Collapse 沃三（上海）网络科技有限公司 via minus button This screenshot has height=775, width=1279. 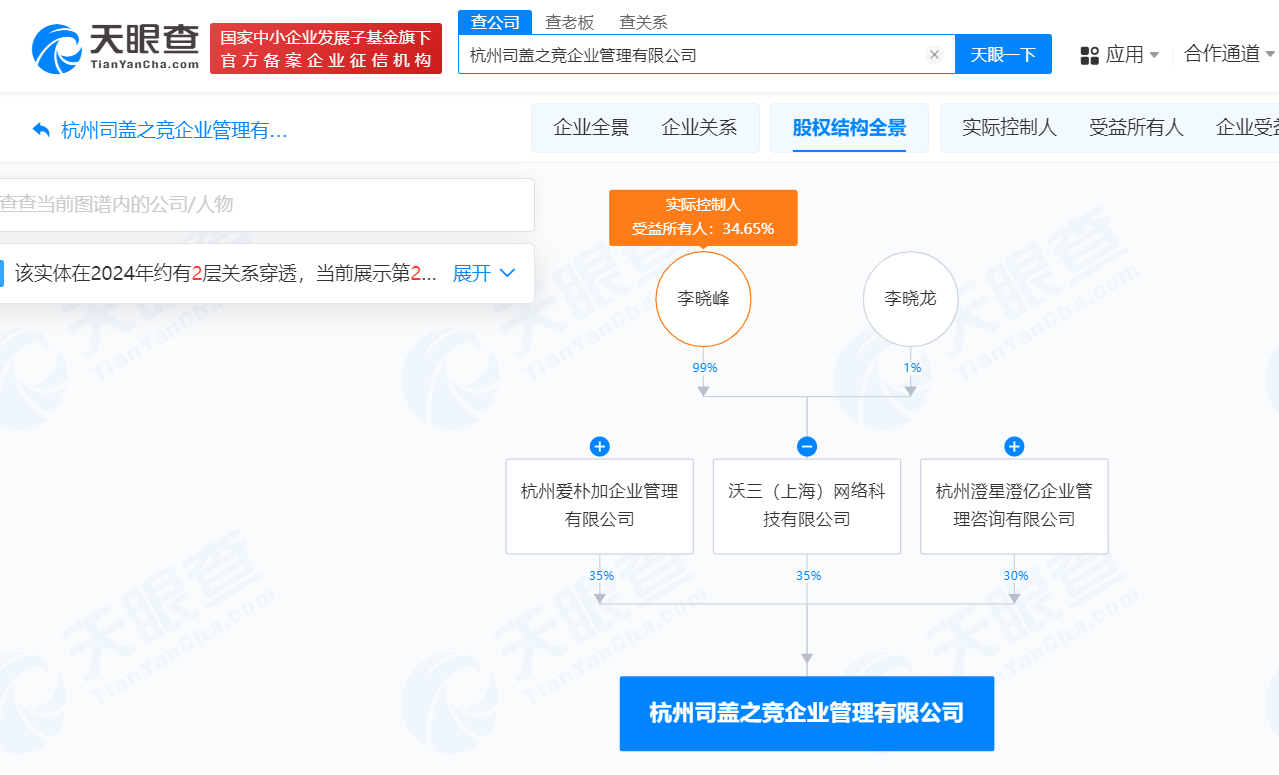[x=806, y=446]
